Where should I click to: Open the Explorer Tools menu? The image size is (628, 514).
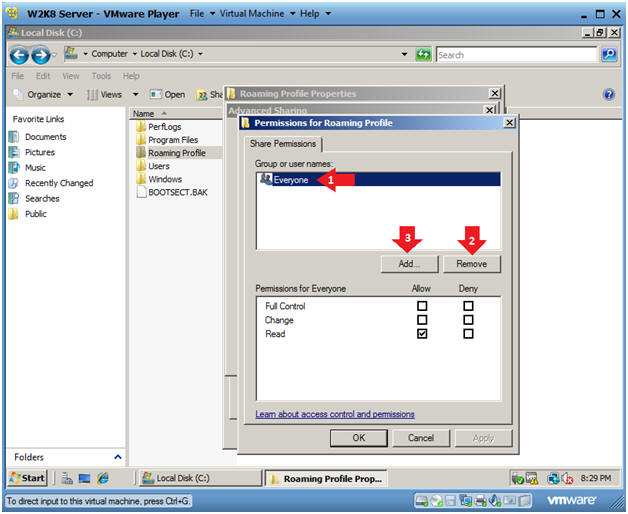coord(101,76)
